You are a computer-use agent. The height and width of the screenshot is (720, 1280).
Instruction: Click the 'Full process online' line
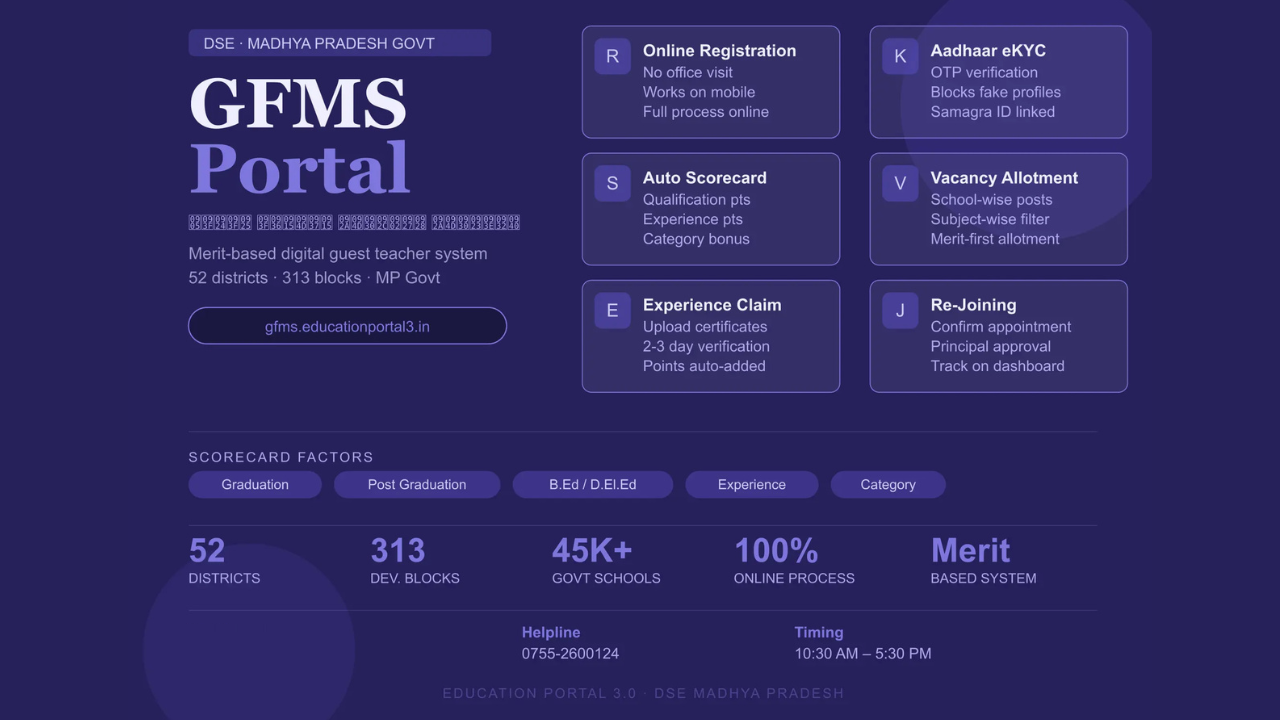[x=706, y=112]
